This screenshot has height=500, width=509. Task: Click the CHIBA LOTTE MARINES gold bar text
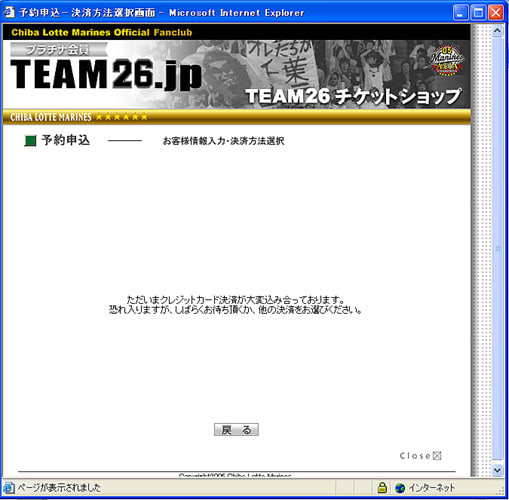tap(51, 117)
